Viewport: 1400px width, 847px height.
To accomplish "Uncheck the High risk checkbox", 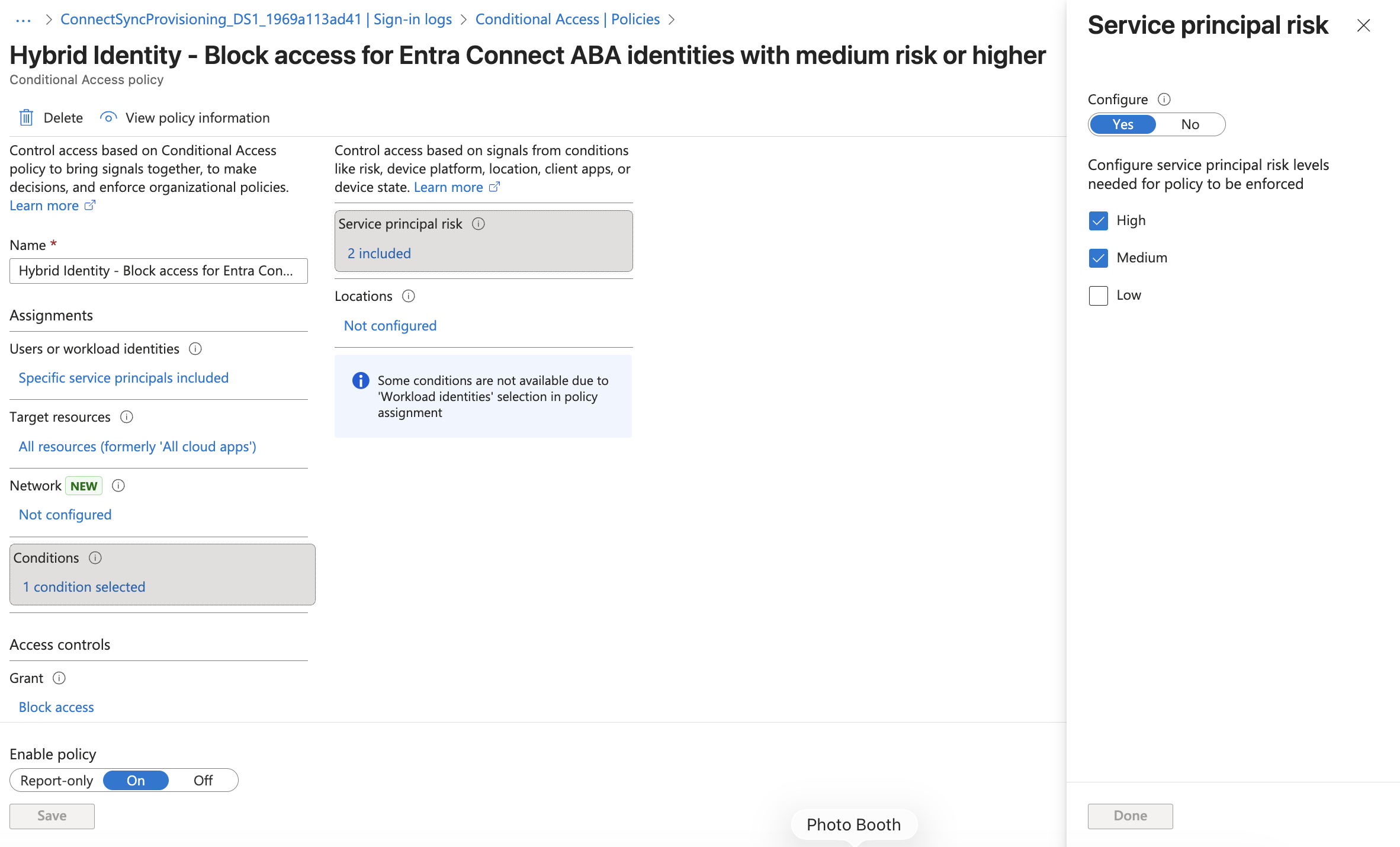I will click(1099, 221).
